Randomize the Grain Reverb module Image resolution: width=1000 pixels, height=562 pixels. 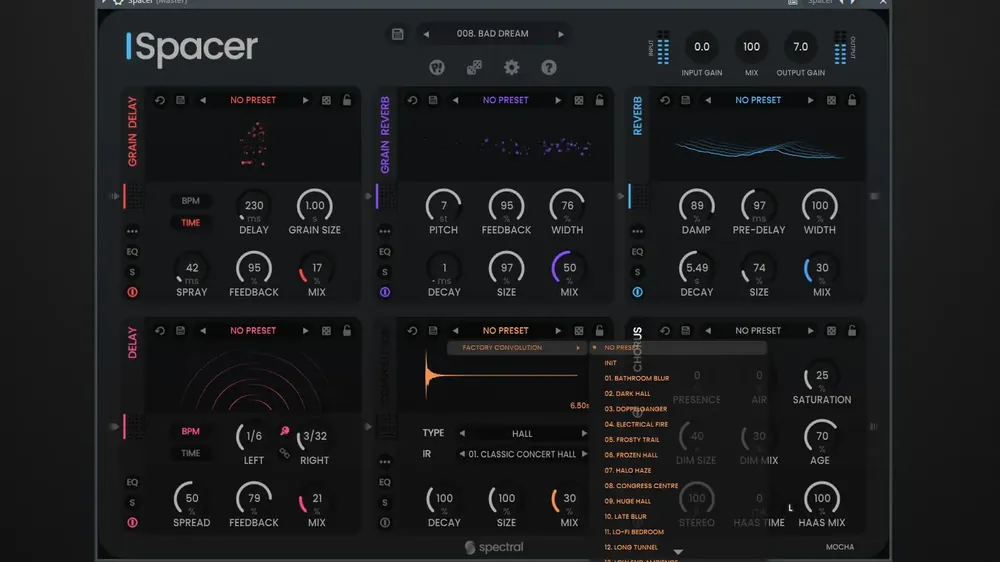[578, 100]
